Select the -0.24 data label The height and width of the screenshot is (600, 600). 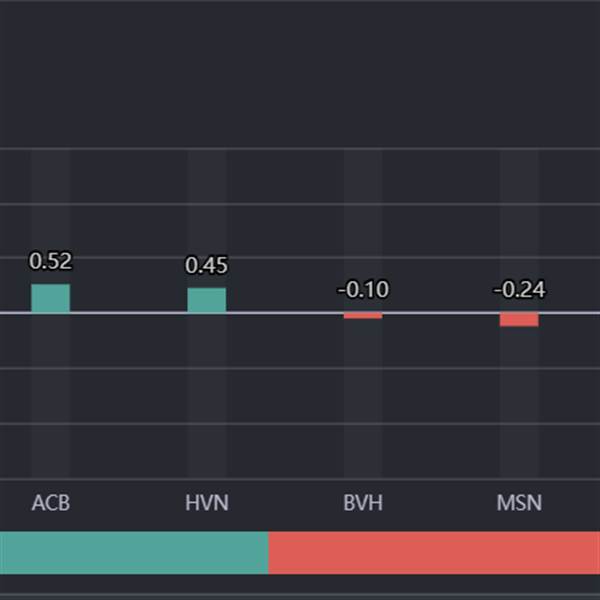coord(519,290)
